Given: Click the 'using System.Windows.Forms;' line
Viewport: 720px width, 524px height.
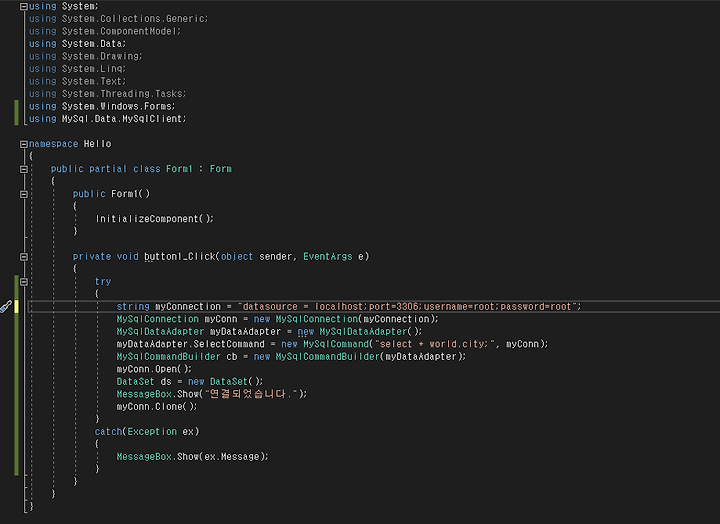Looking at the screenshot, I should click(x=102, y=106).
